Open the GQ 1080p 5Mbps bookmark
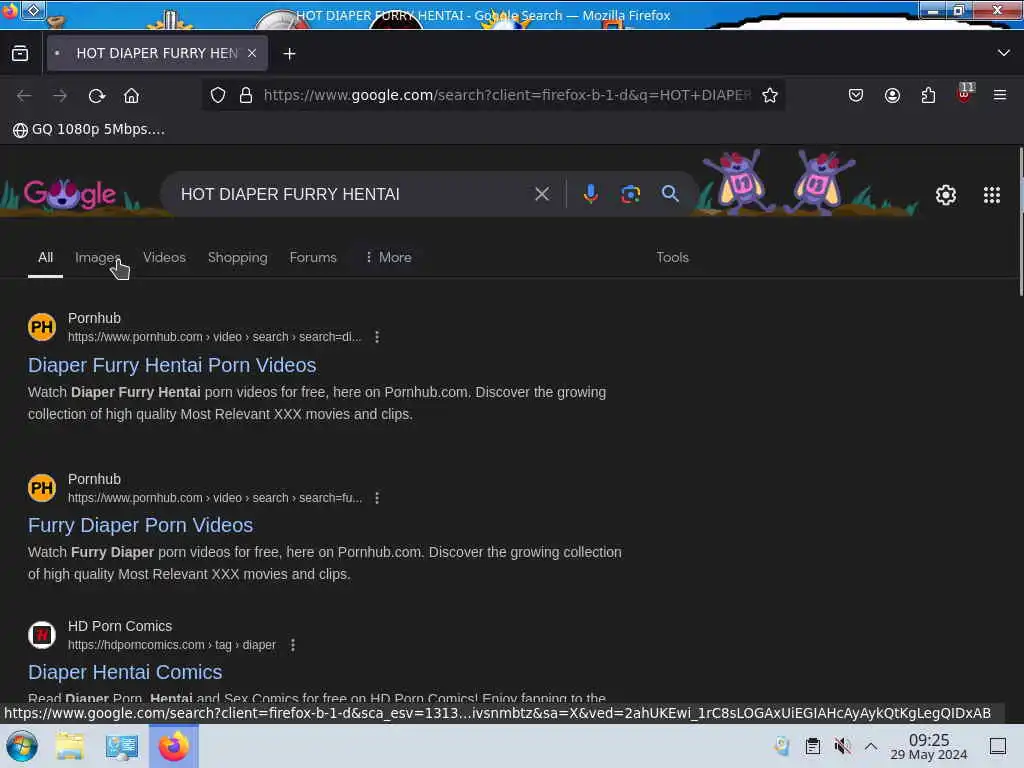1024x768 pixels. tap(89, 129)
